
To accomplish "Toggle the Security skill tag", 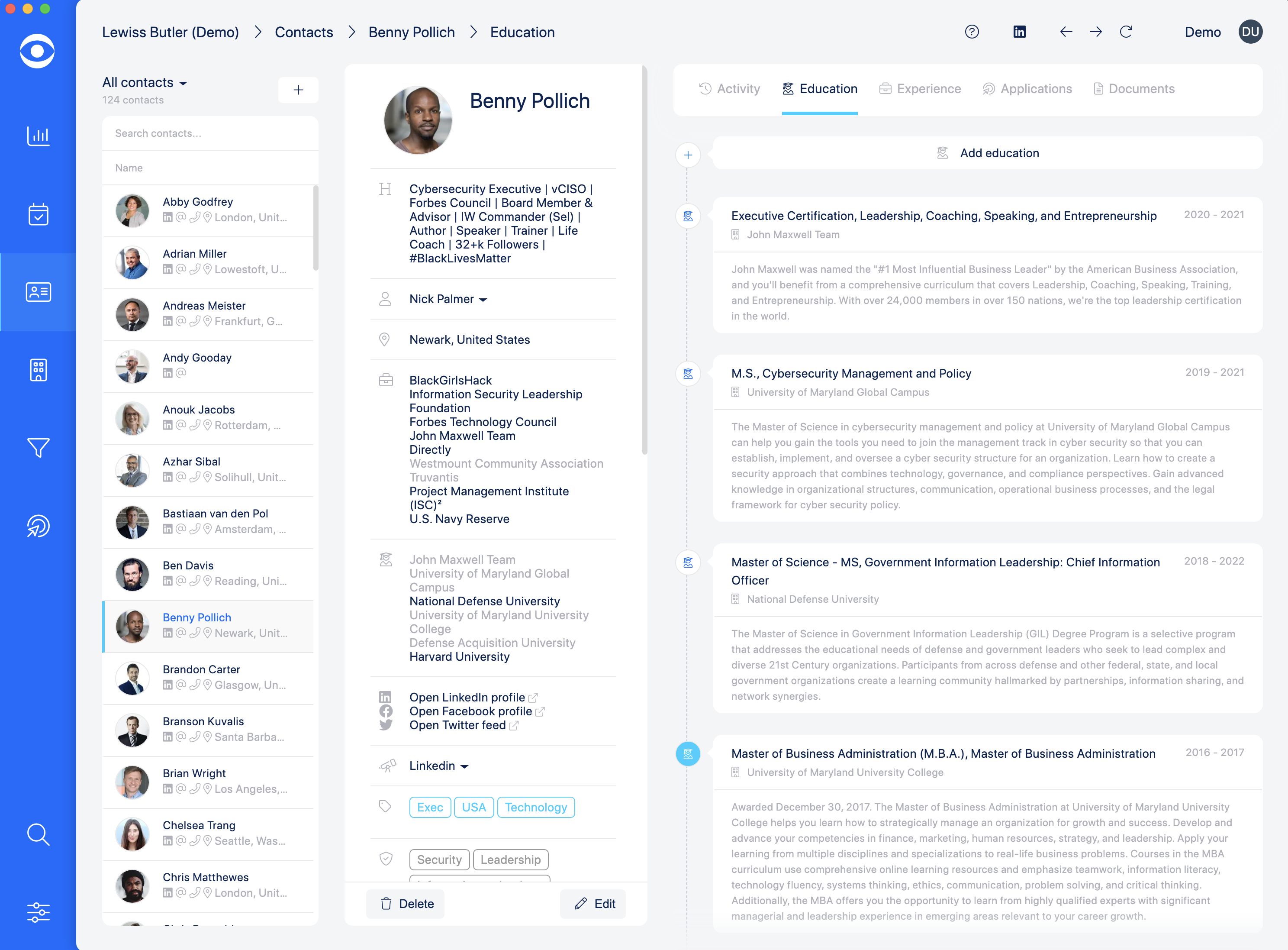I will (439, 859).
